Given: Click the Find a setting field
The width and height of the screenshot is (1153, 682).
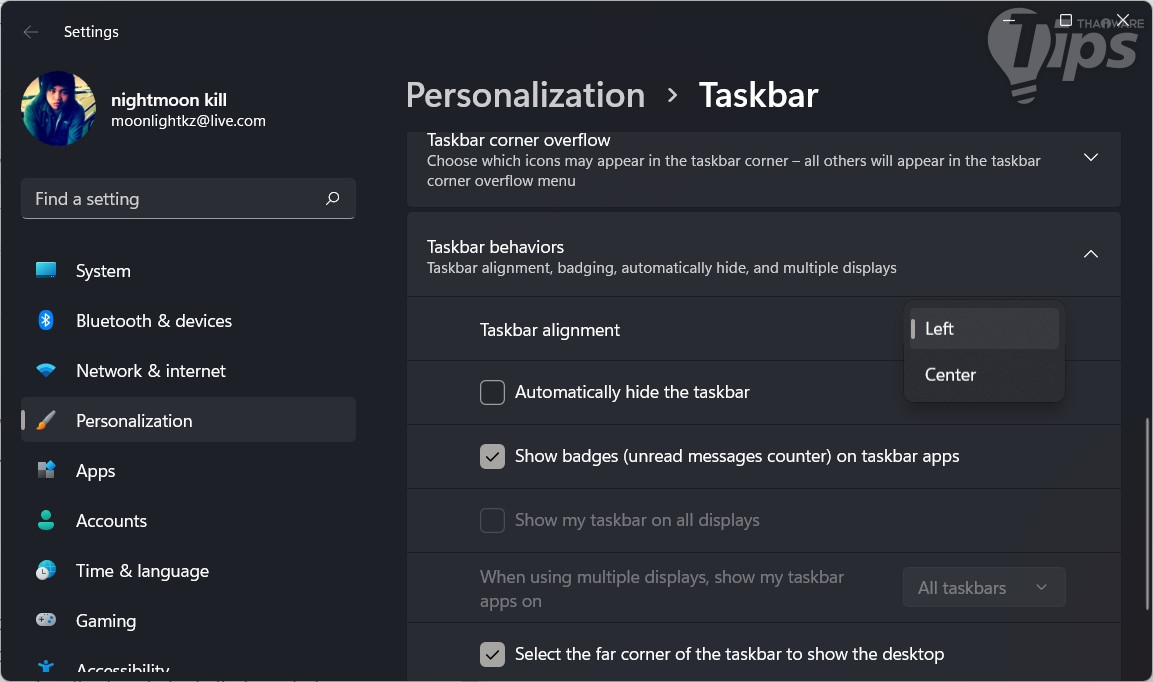Looking at the screenshot, I should pos(175,199).
